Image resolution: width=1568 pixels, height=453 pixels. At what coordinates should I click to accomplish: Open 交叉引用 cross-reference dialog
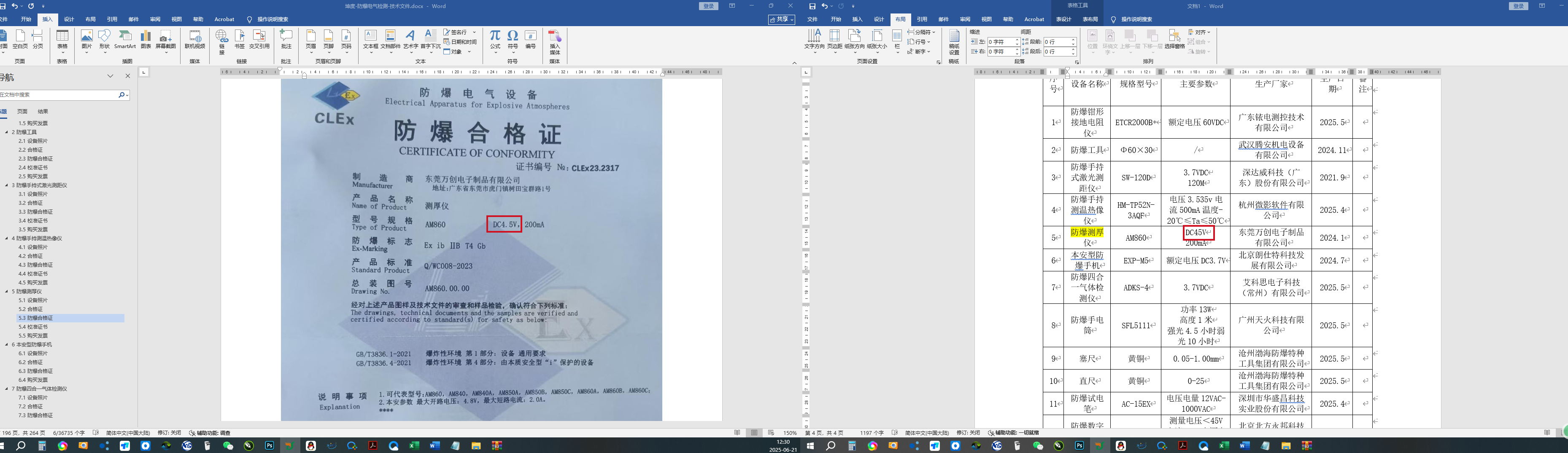pos(259,40)
